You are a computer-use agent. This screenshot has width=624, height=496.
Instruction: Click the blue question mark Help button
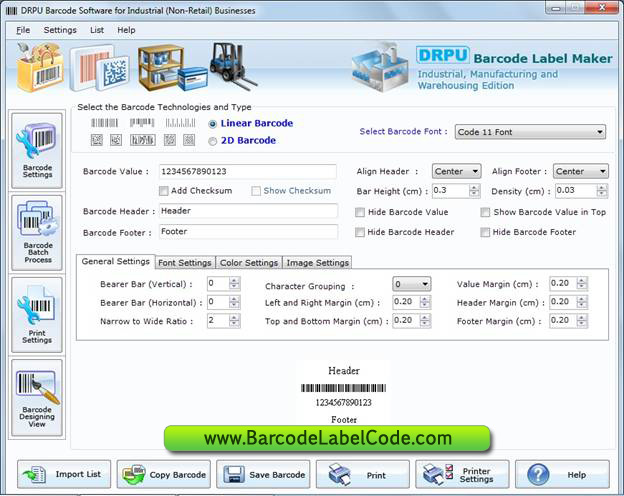tap(562, 474)
